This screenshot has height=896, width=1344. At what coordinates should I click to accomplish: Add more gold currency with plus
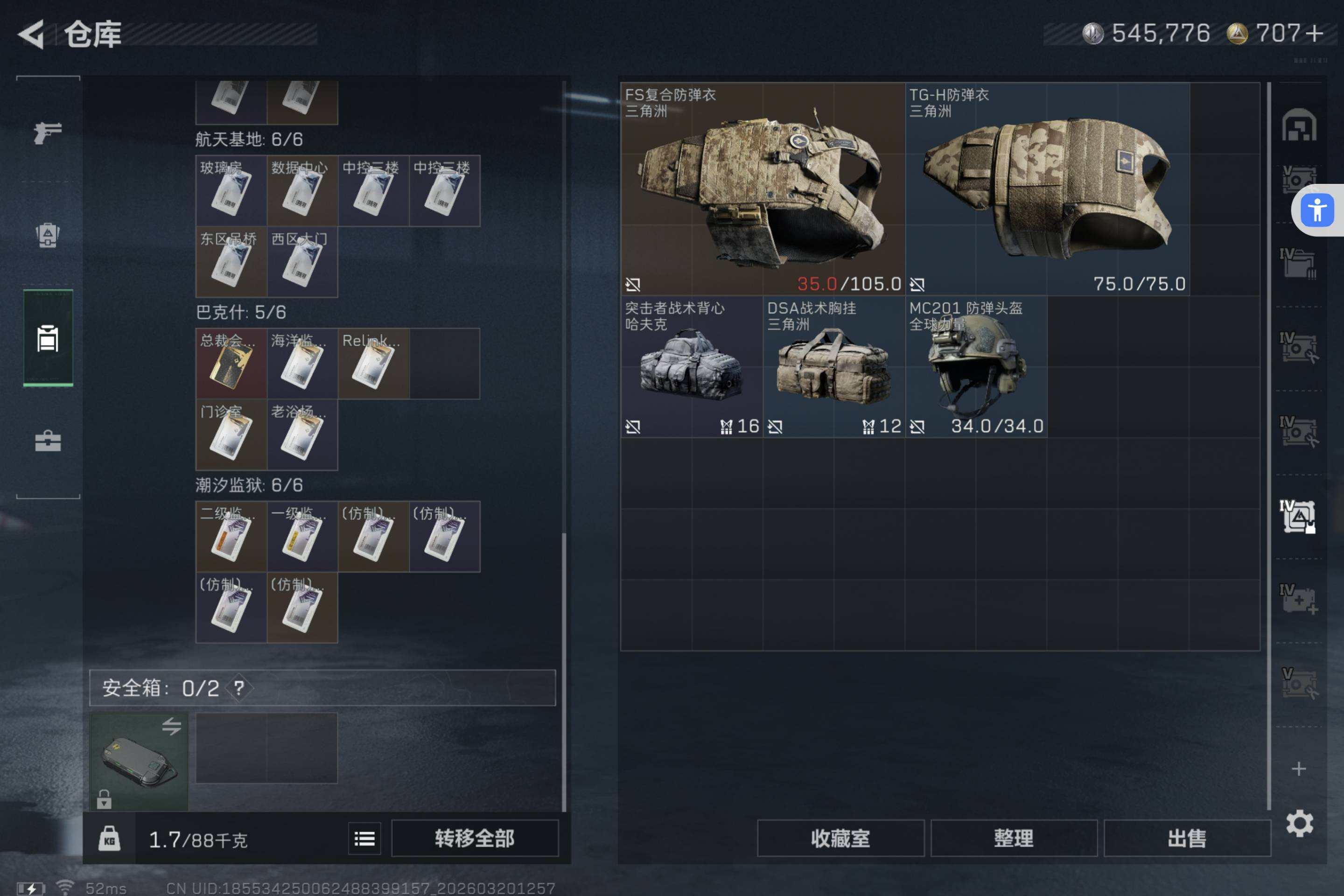coord(1314,33)
